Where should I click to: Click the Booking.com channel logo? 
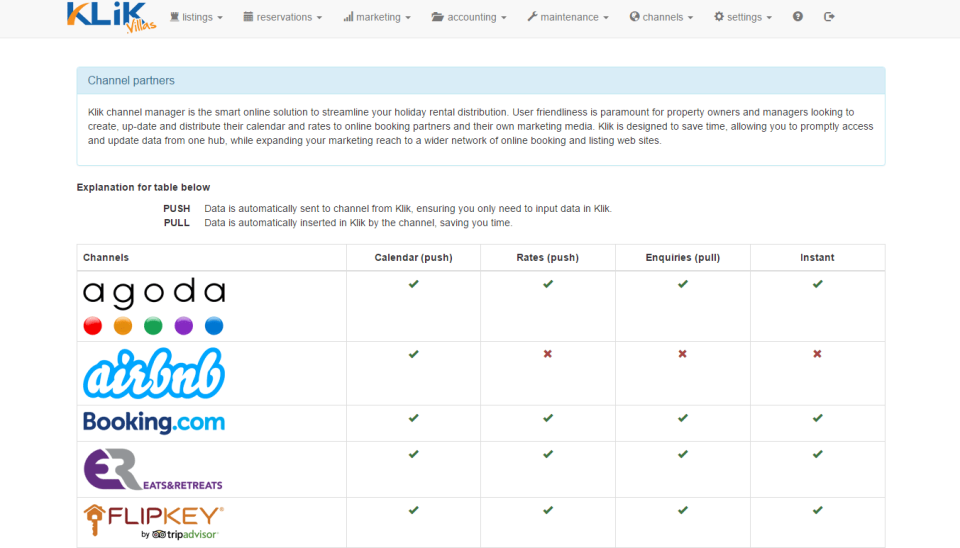pyautogui.click(x=154, y=422)
